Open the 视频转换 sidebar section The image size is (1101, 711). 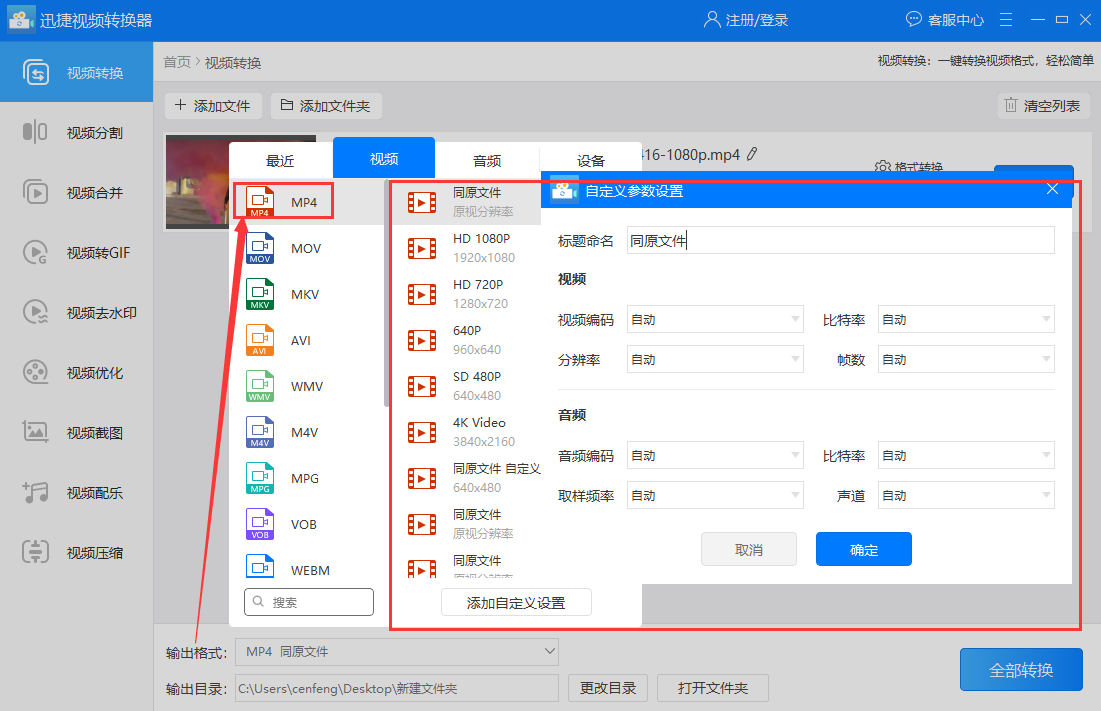pyautogui.click(x=77, y=72)
